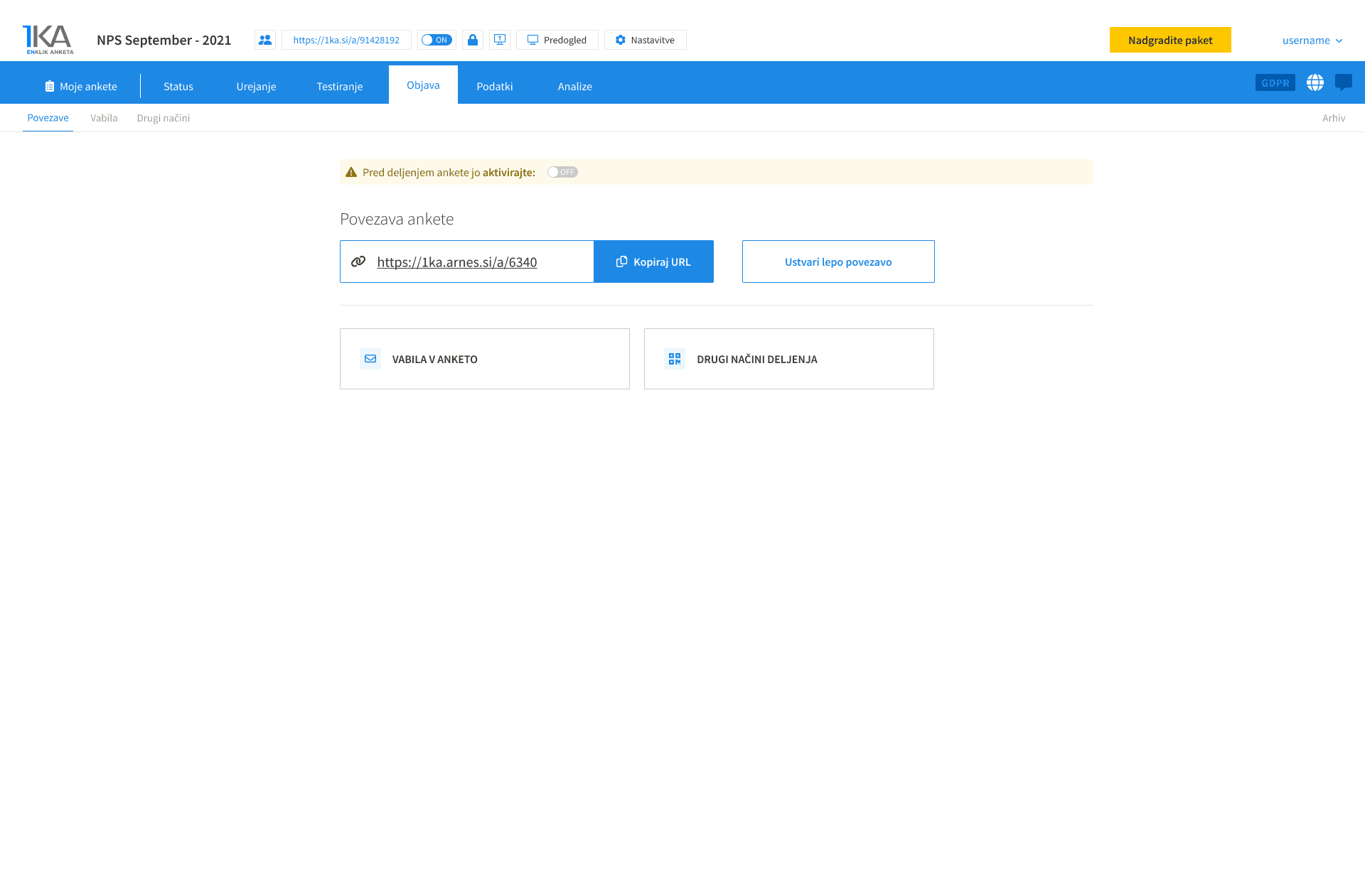Turn off the ON switch in the toolbar
This screenshot has height=896, width=1365.
(437, 40)
